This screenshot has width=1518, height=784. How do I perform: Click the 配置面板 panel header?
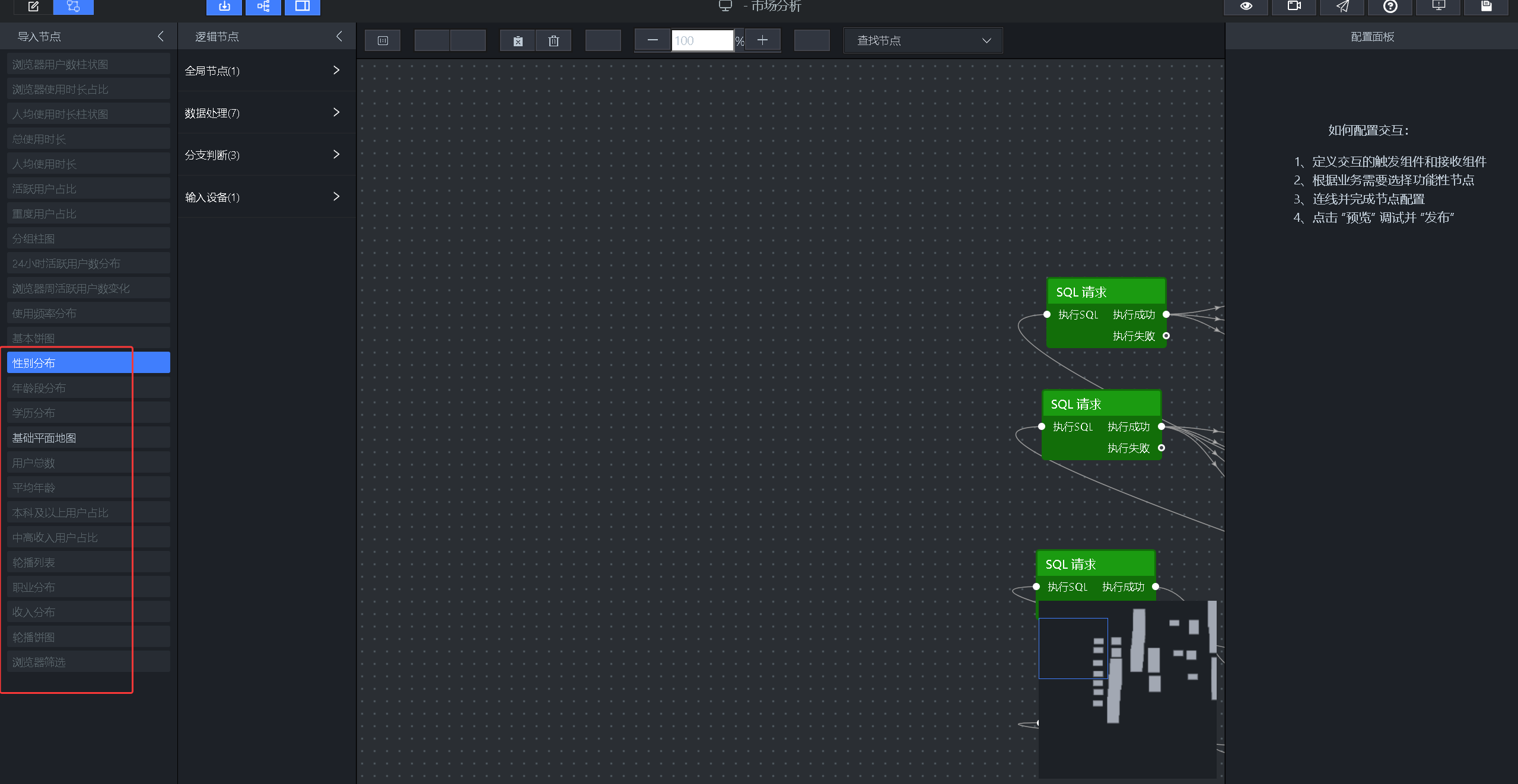(1372, 37)
